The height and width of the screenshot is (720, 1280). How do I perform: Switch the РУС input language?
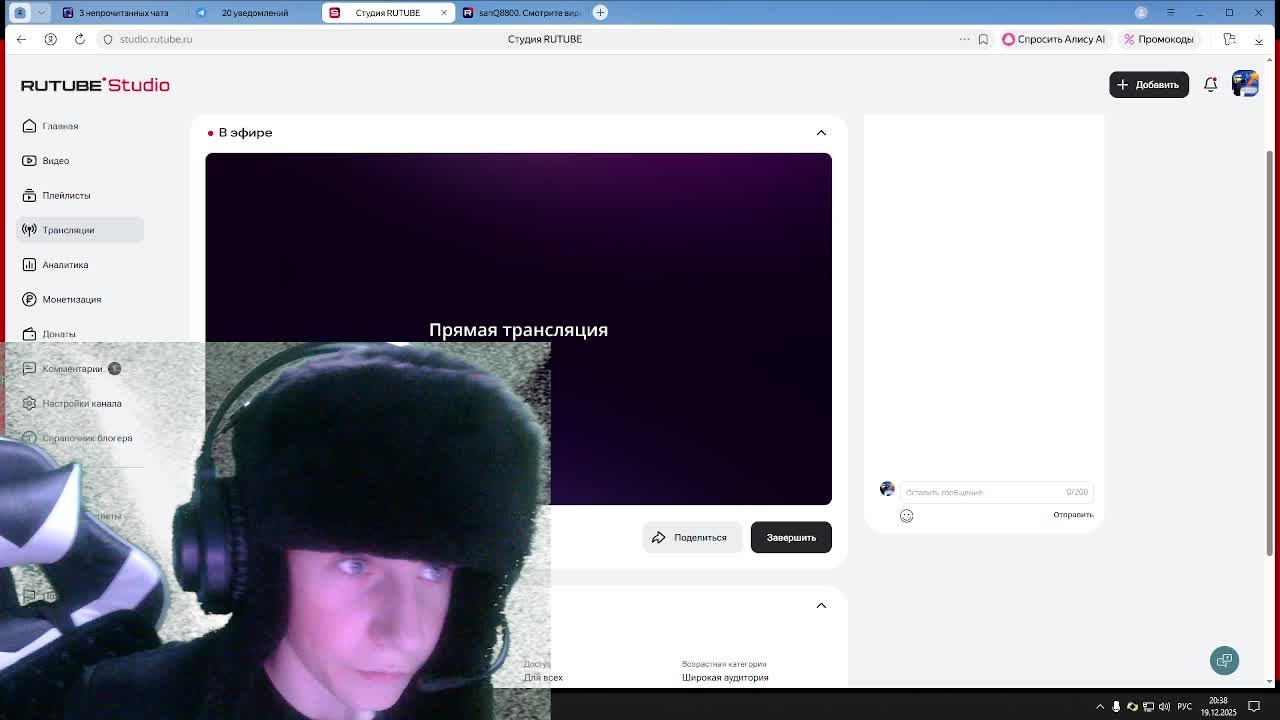[x=1184, y=707]
